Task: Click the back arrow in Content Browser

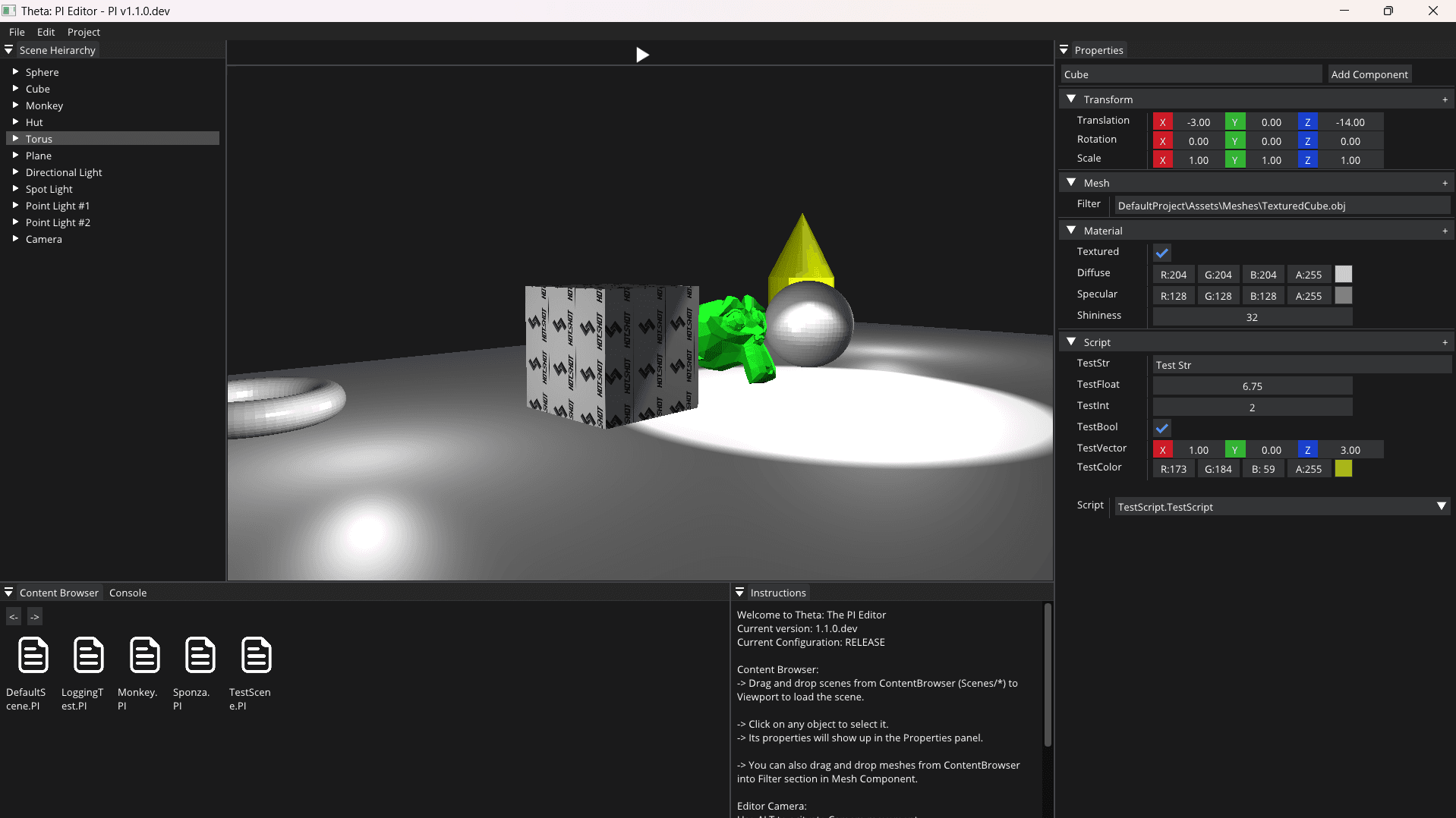Action: click(x=14, y=617)
